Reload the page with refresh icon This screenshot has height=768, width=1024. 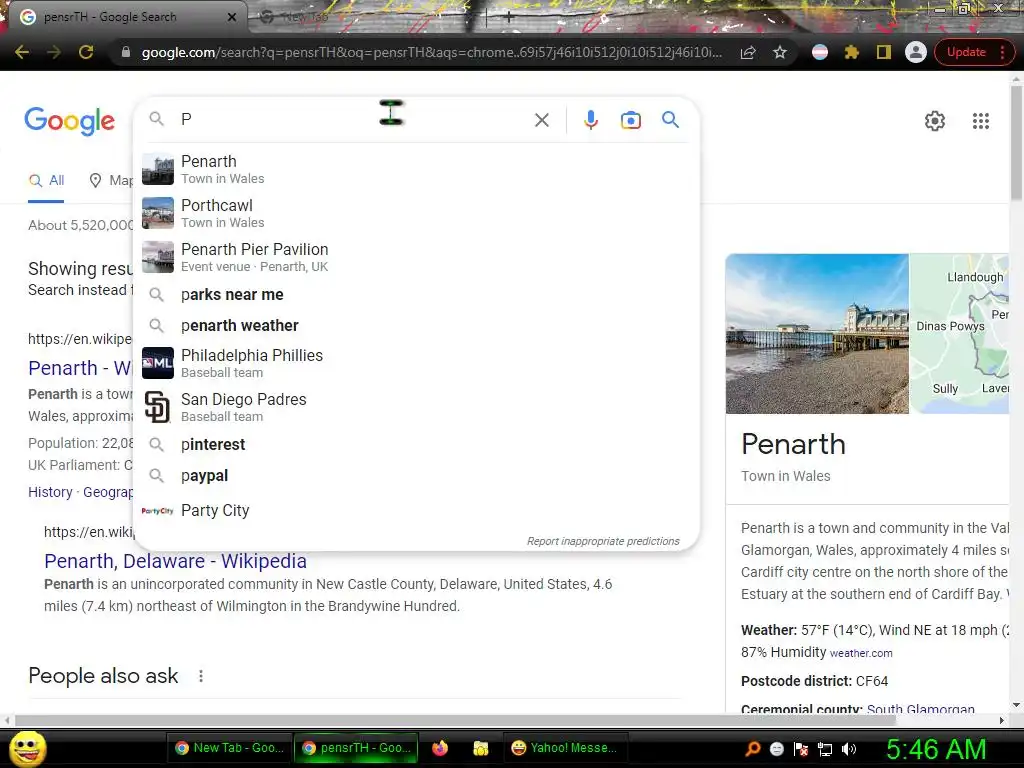pyautogui.click(x=86, y=52)
